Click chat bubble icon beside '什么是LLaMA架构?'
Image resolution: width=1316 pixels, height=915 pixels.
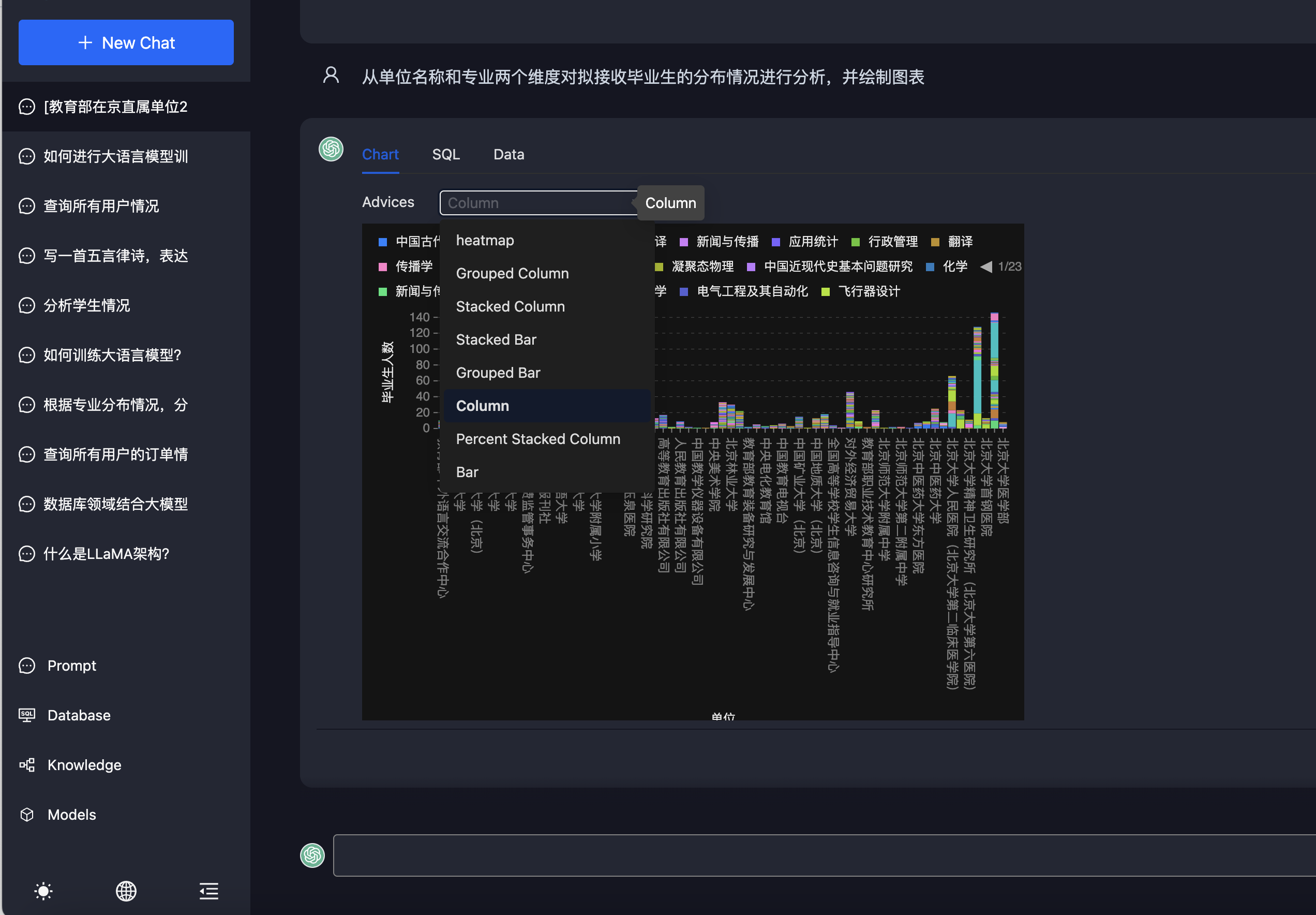[x=27, y=554]
